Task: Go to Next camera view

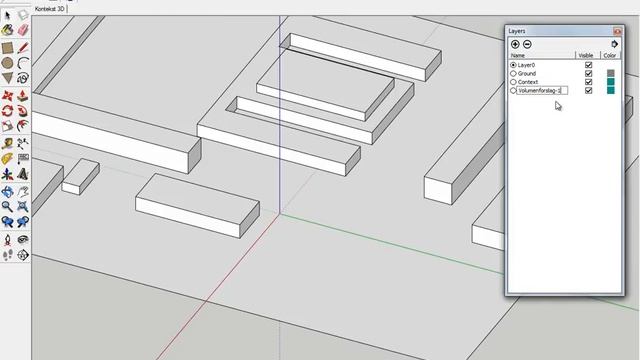Action: point(23,222)
